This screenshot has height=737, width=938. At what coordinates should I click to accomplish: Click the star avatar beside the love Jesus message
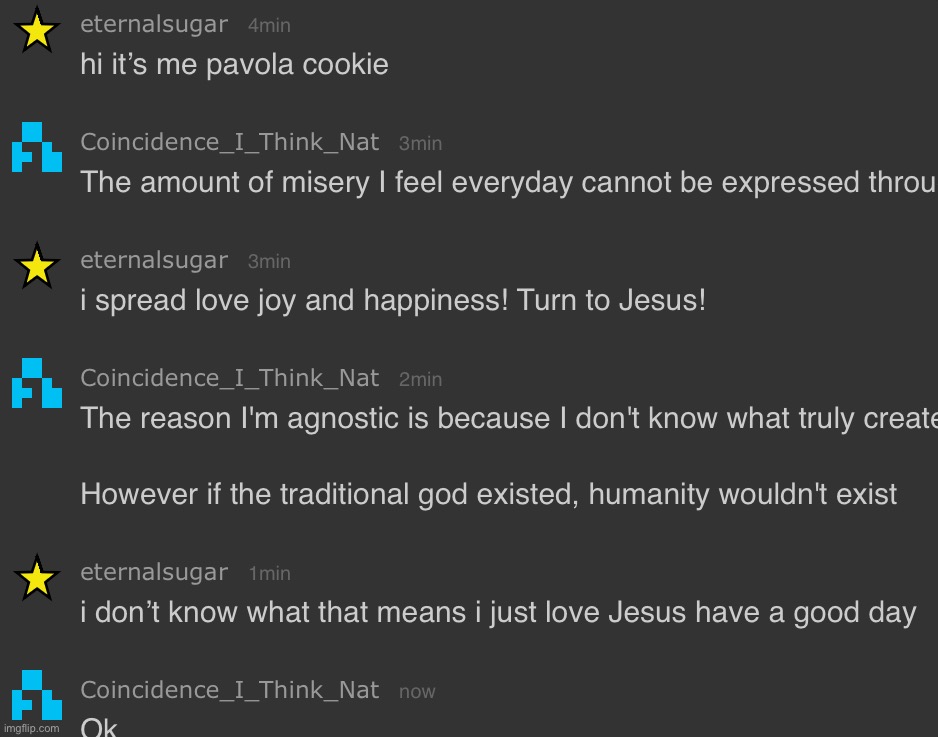[37, 577]
